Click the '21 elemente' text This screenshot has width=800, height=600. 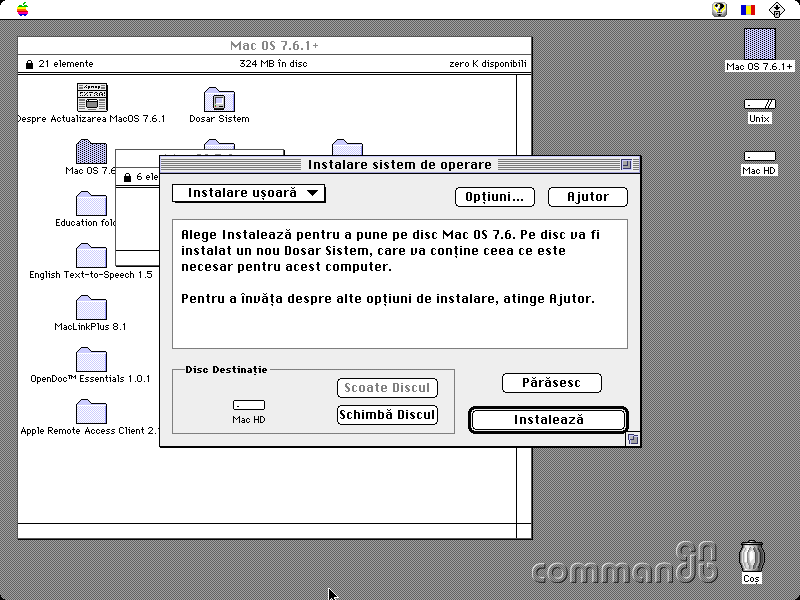click(66, 64)
